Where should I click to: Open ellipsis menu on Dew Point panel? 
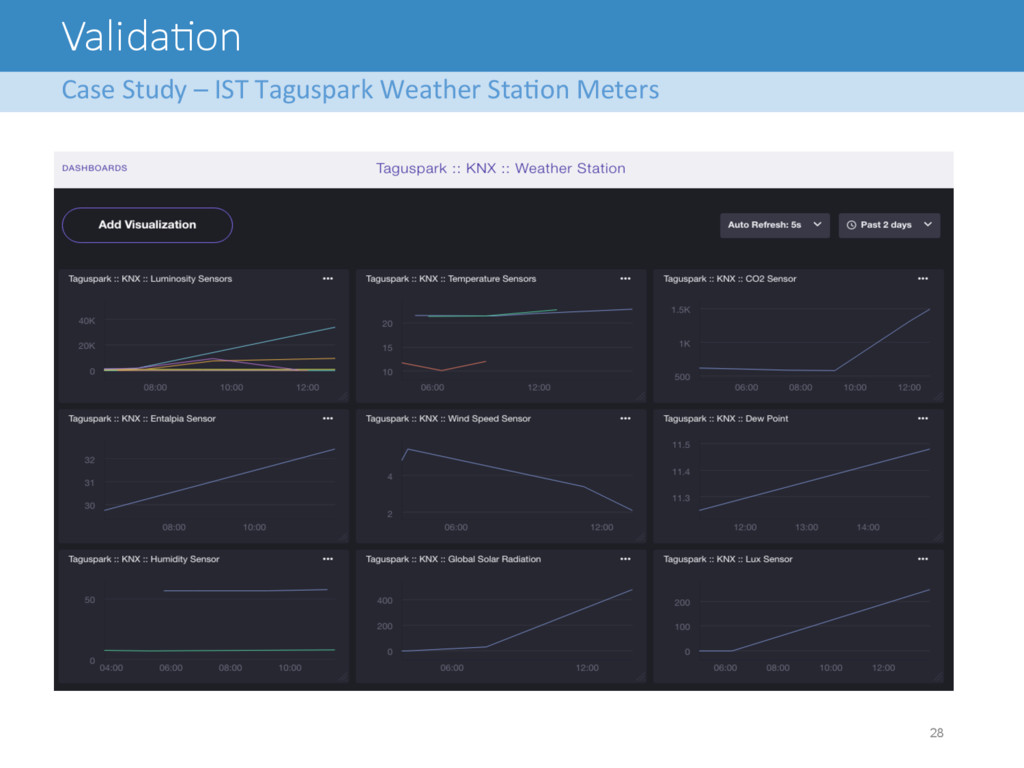(923, 419)
